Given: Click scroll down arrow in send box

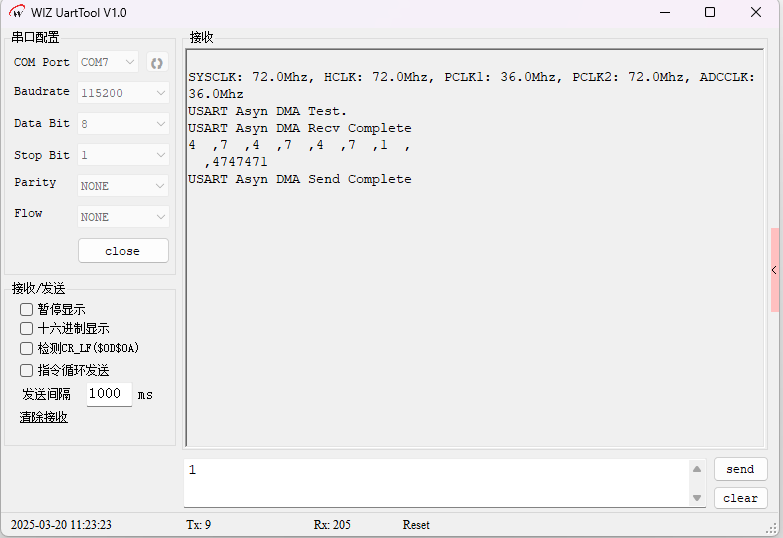Looking at the screenshot, I should [x=697, y=497].
